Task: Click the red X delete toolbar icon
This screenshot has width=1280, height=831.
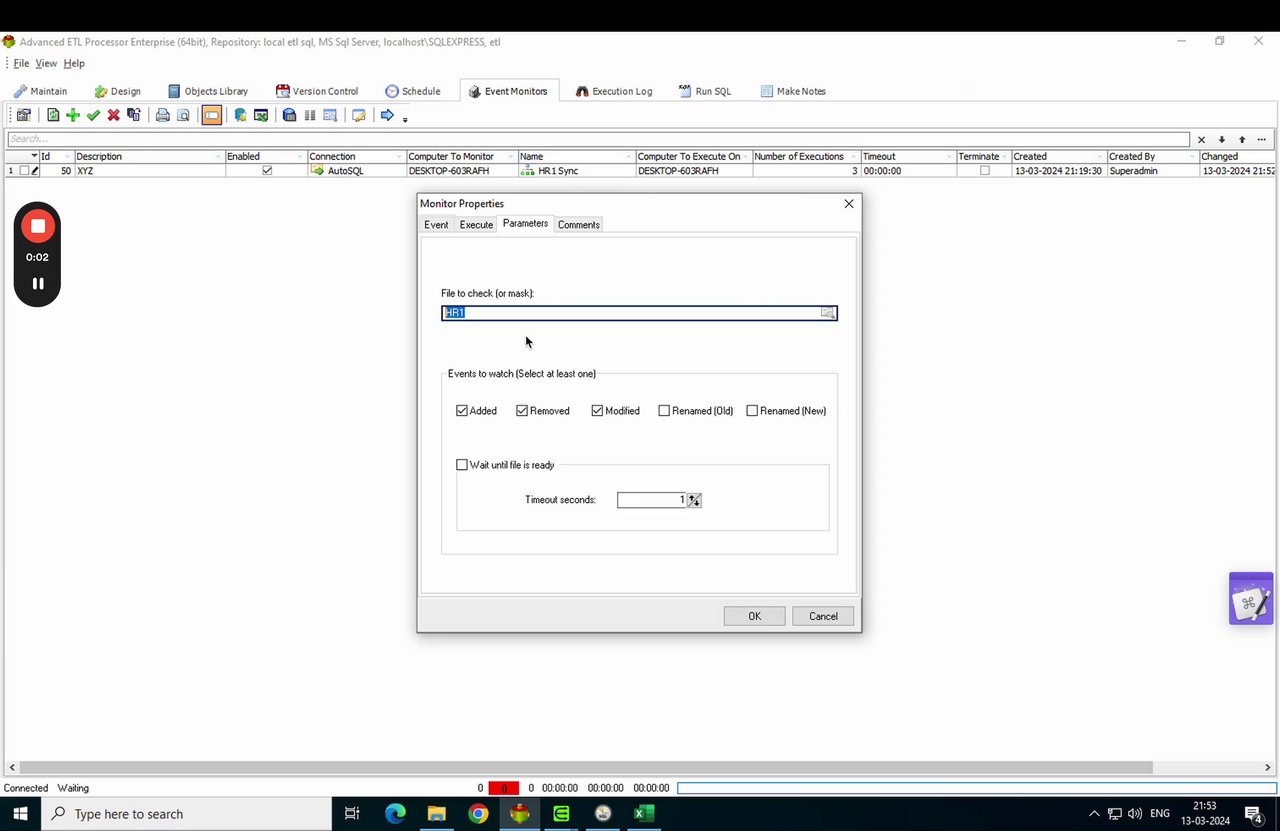Action: point(113,115)
